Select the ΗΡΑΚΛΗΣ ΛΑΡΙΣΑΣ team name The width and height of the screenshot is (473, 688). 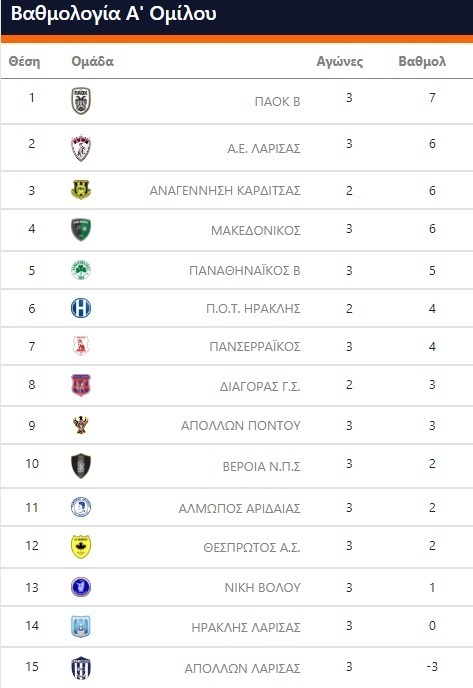pyautogui.click(x=246, y=627)
